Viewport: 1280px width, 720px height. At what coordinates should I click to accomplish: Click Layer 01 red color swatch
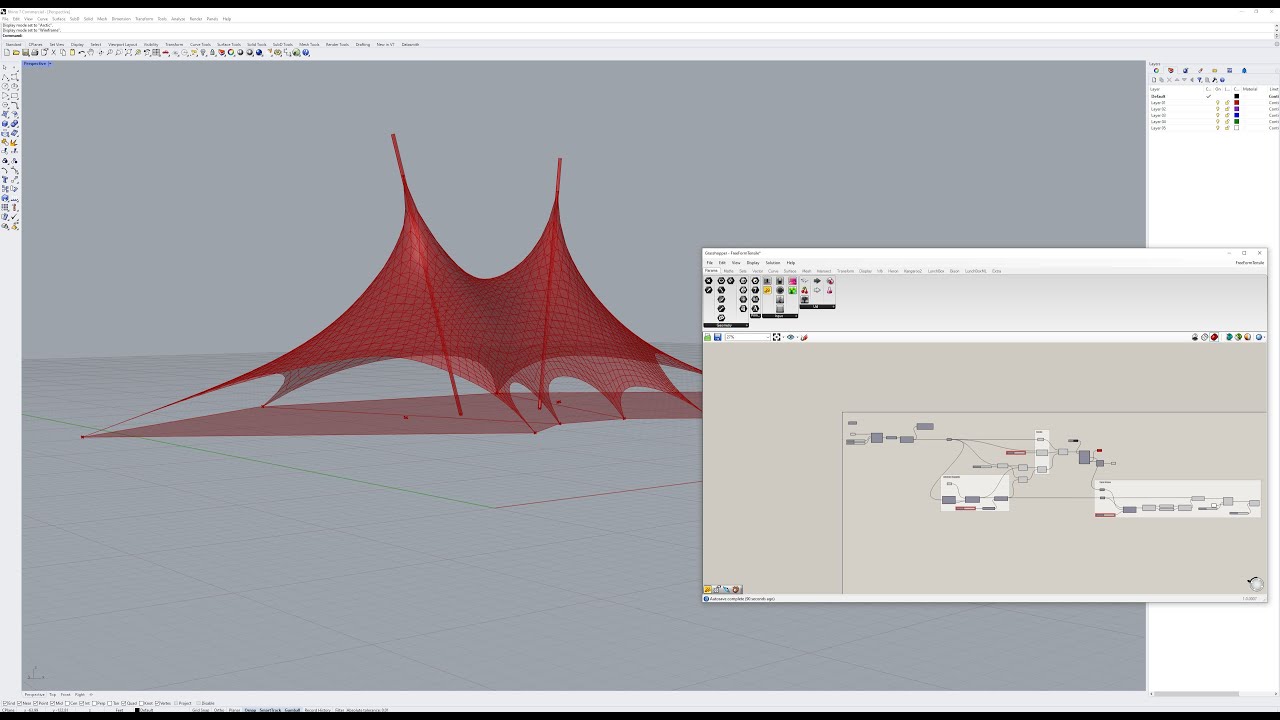pyautogui.click(x=1237, y=103)
